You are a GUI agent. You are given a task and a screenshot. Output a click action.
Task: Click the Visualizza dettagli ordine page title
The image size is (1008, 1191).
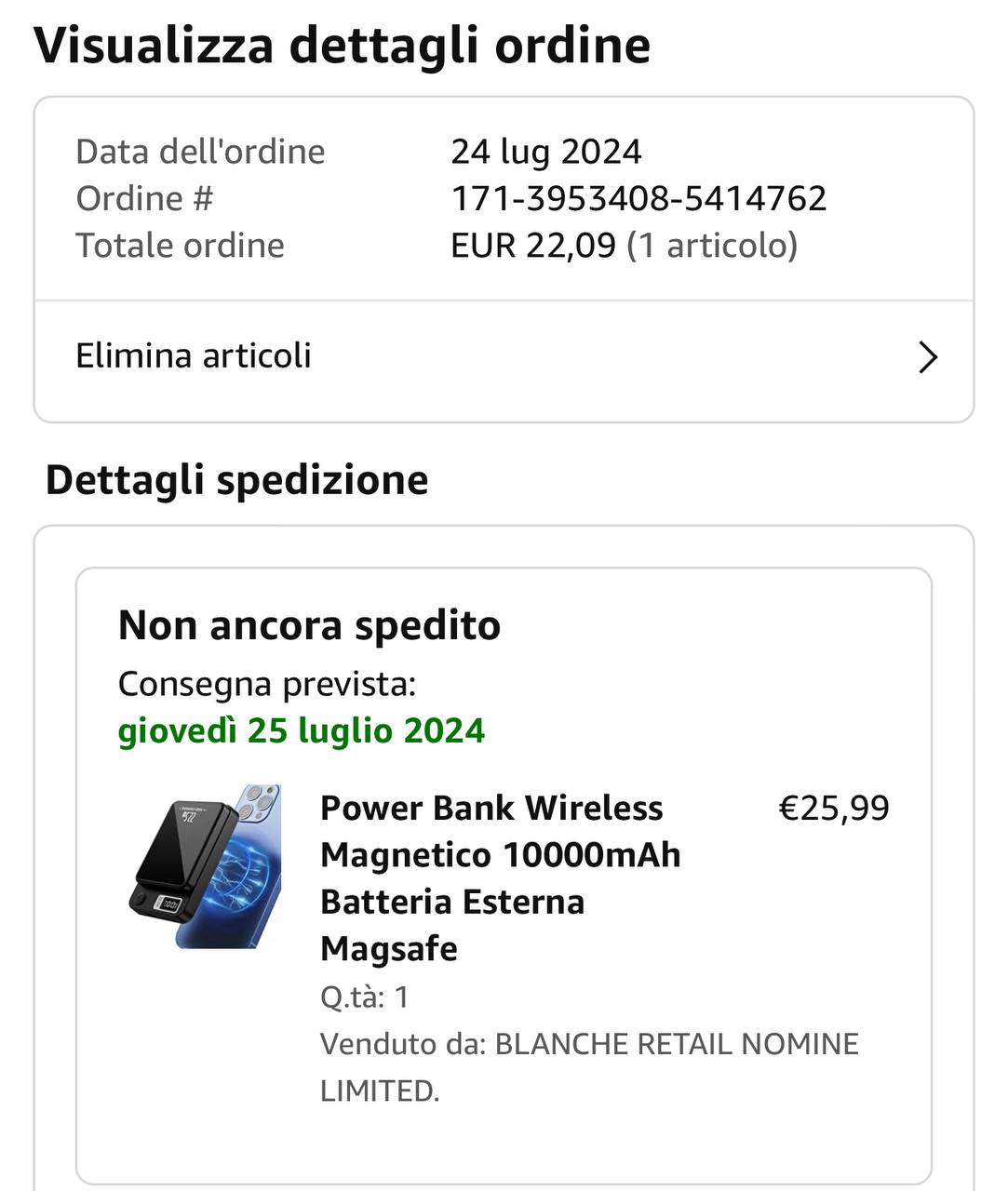pos(343,45)
